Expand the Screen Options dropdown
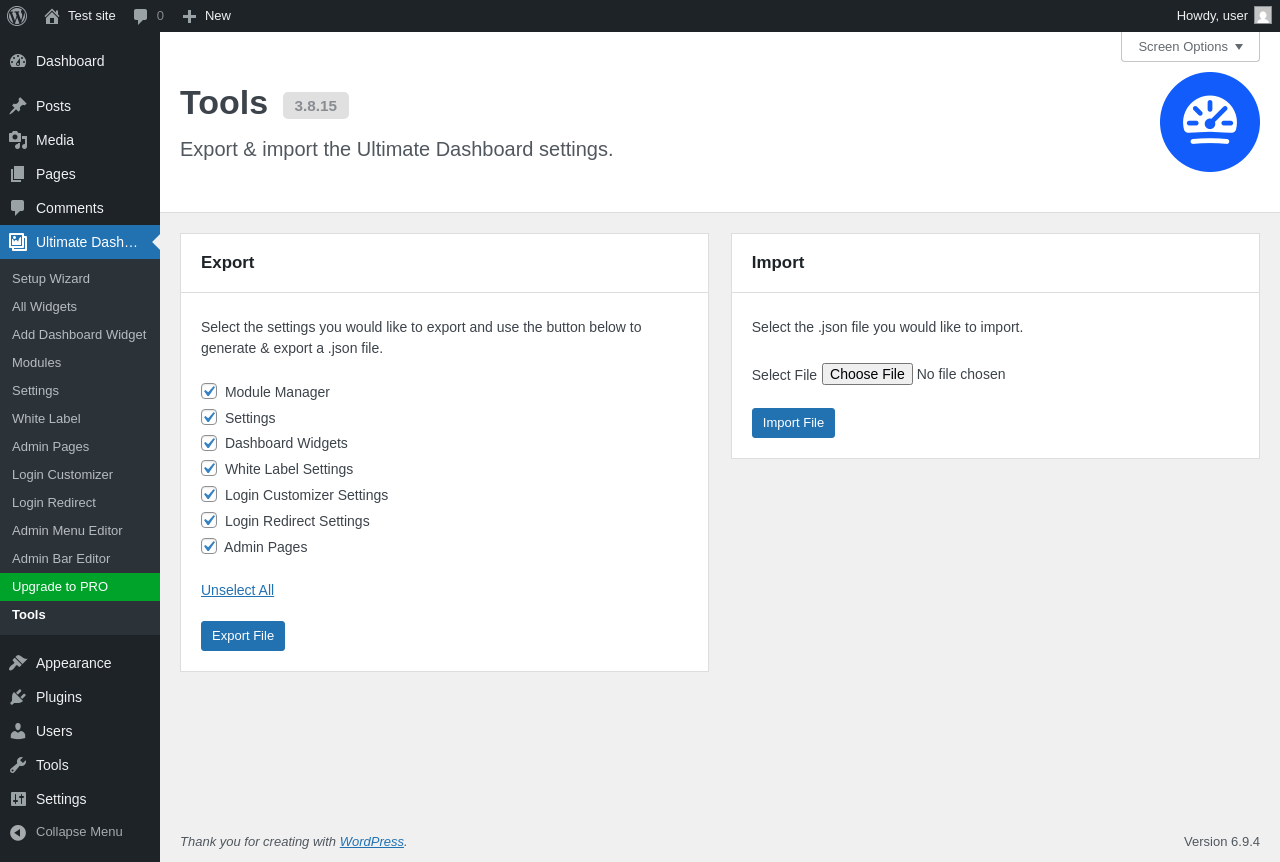 [1190, 46]
